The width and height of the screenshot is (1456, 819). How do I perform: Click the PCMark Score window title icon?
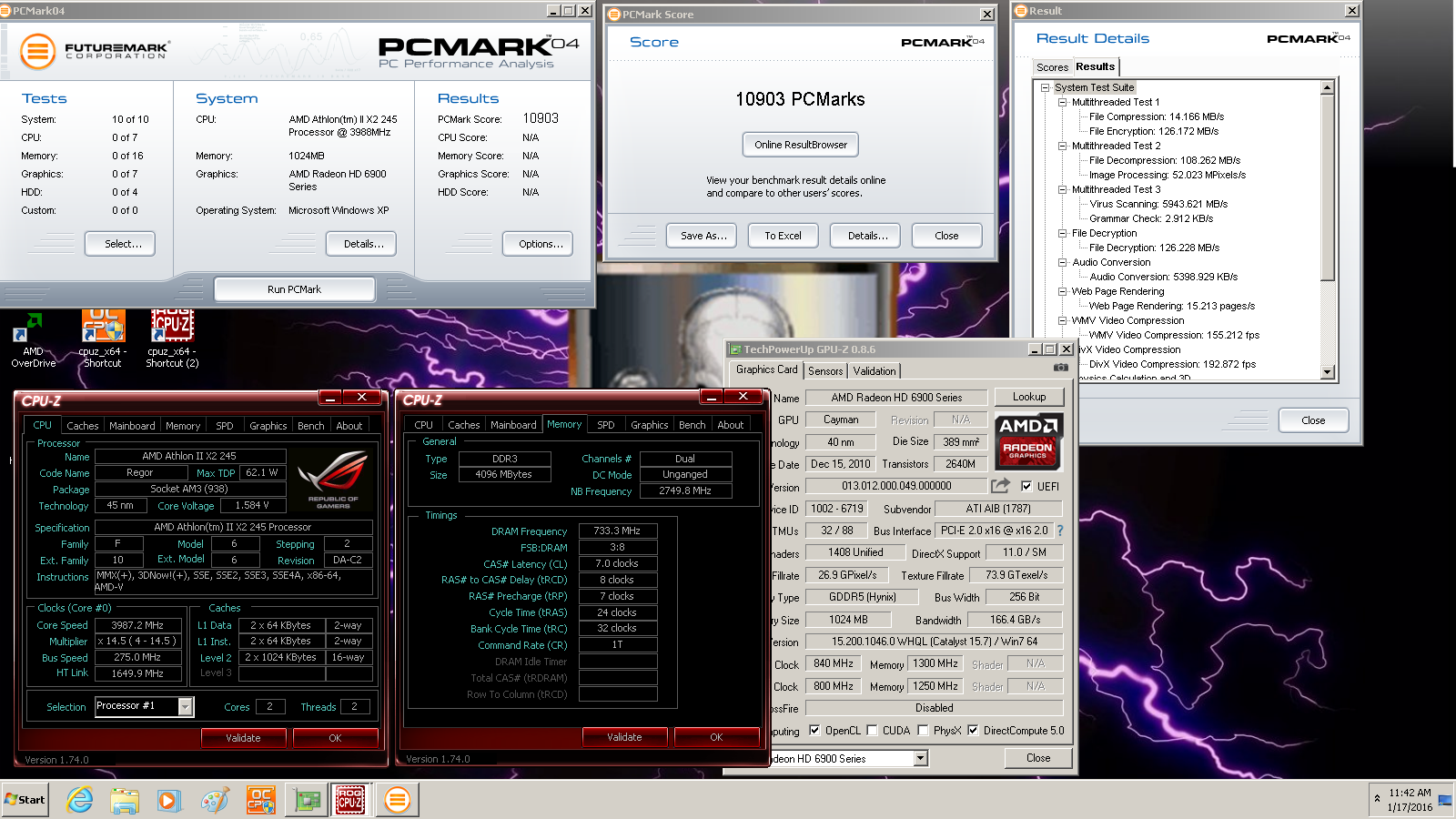pos(614,15)
